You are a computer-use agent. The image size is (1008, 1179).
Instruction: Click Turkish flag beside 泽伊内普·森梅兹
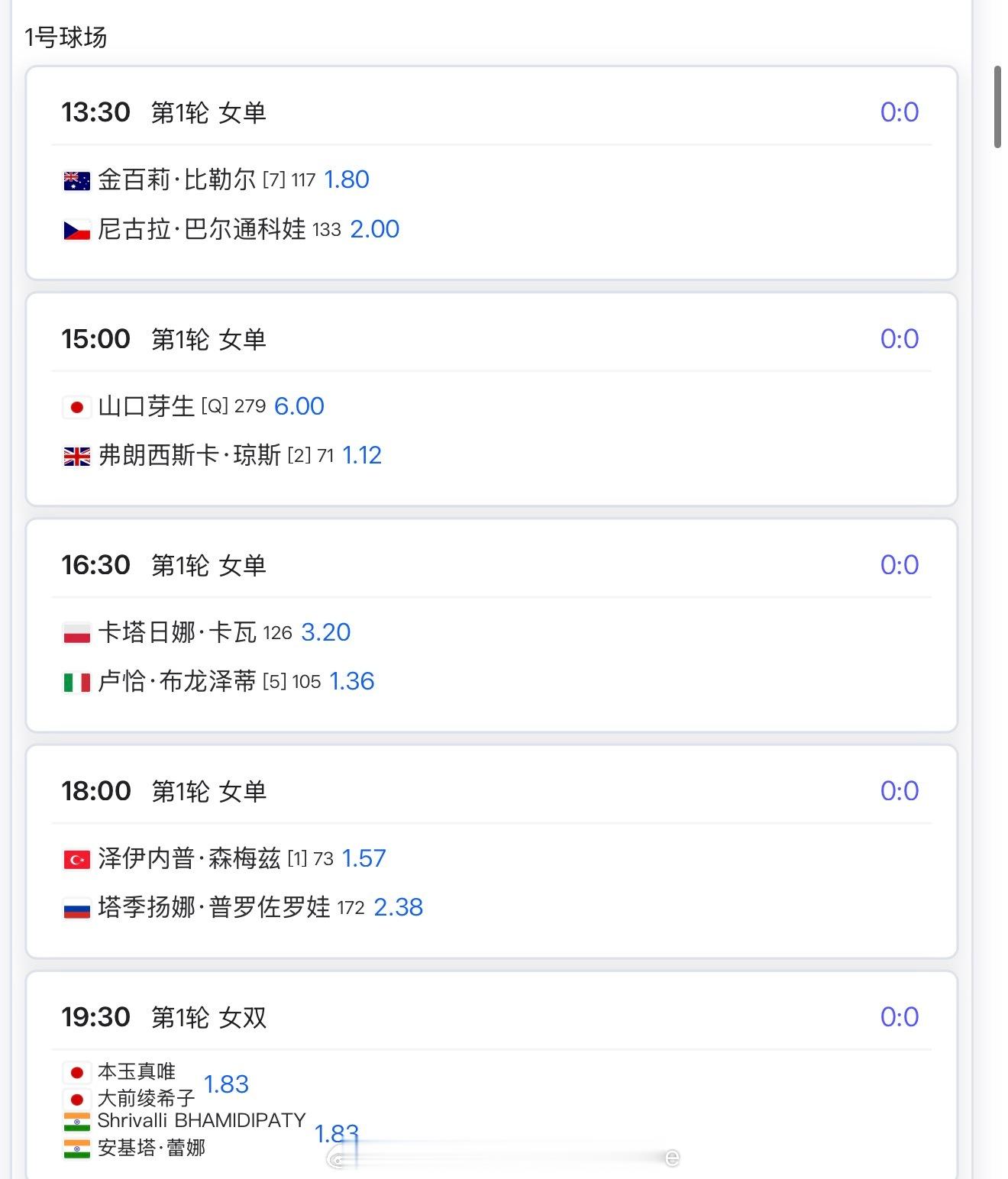[x=76, y=859]
